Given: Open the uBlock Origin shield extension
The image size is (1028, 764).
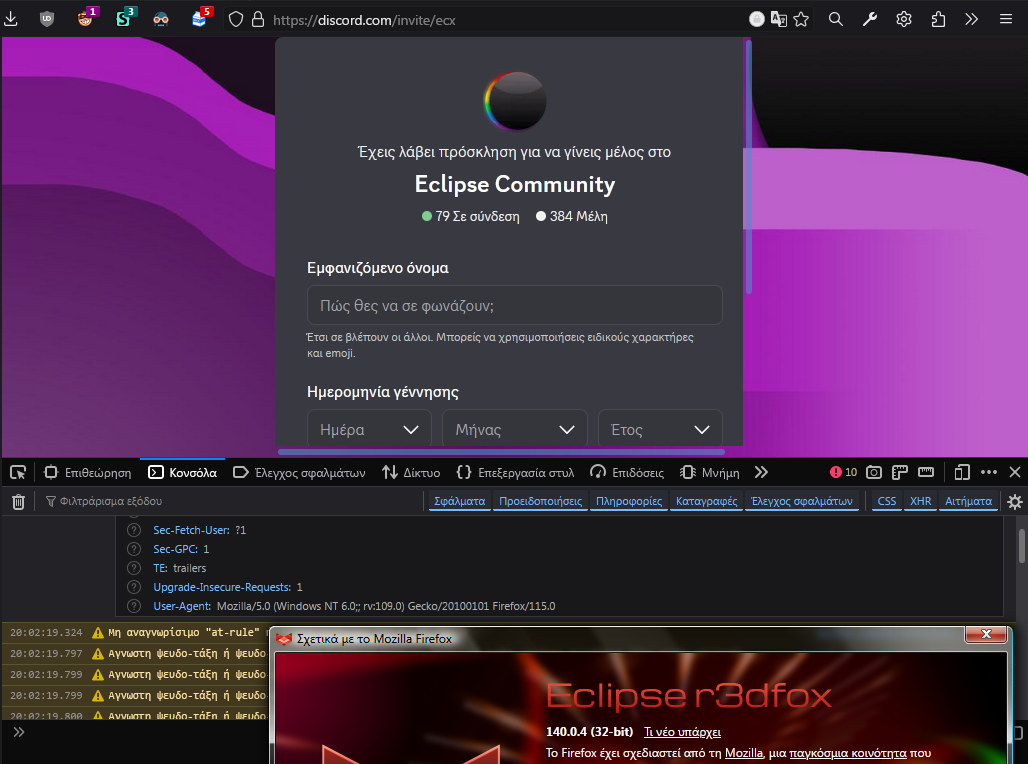Looking at the screenshot, I should pyautogui.click(x=47, y=19).
